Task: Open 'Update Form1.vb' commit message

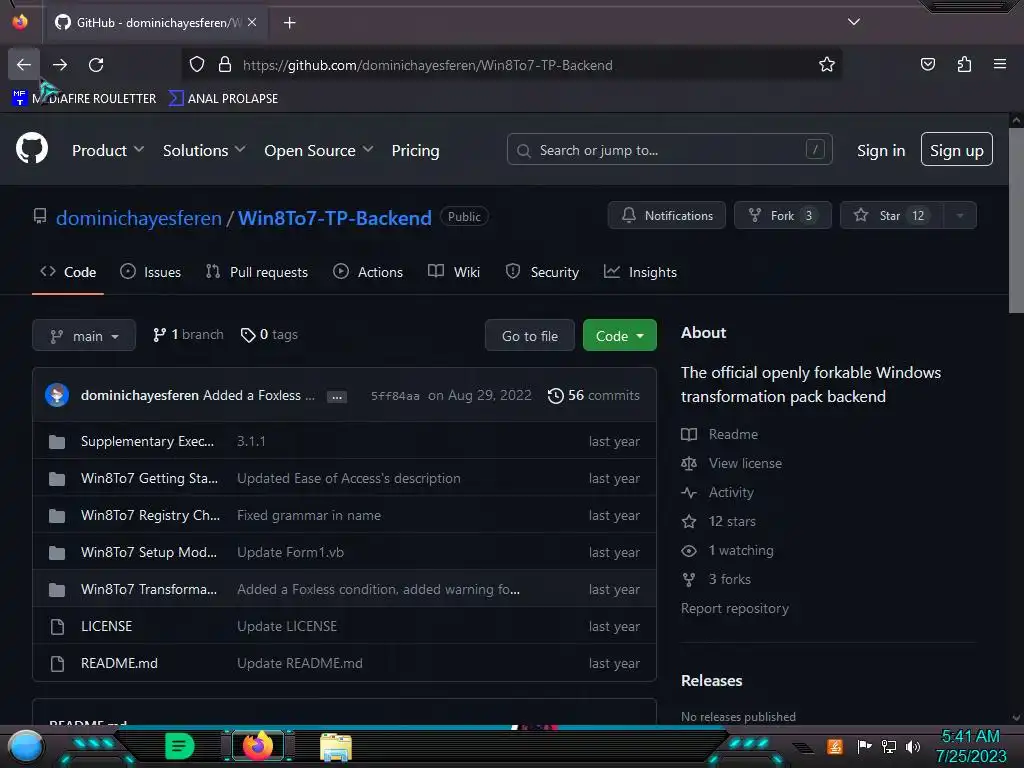Action: pos(290,552)
